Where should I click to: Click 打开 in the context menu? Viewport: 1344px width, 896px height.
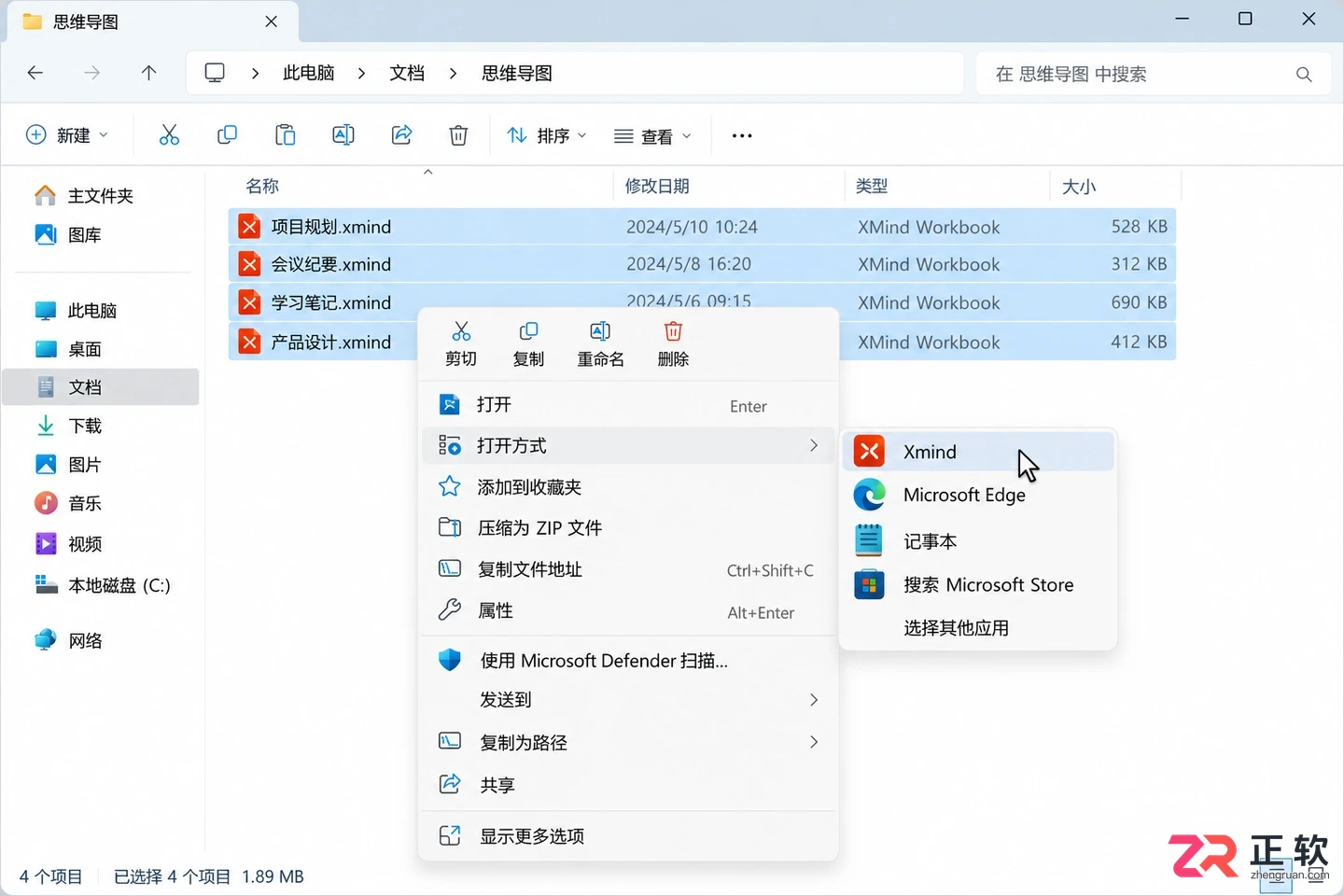pos(628,405)
